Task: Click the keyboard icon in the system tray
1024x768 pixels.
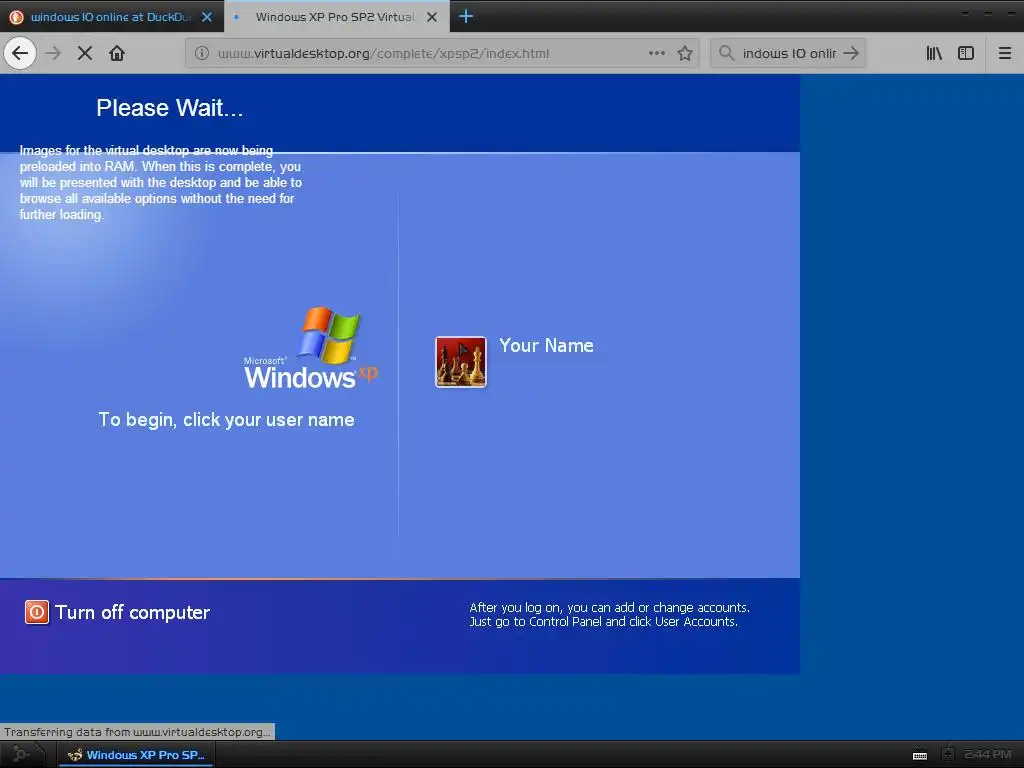Action: (x=920, y=755)
